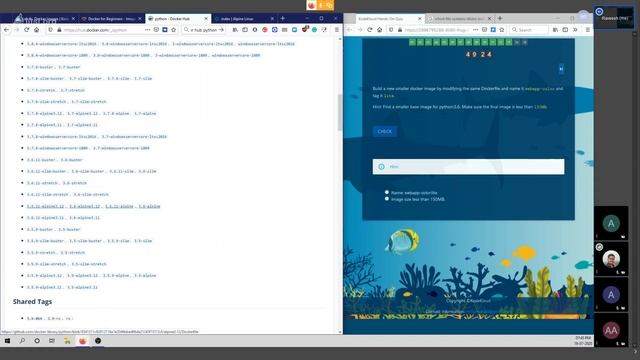Switch to python - Docker Hub tab
The image size is (640, 360).
[178, 19]
